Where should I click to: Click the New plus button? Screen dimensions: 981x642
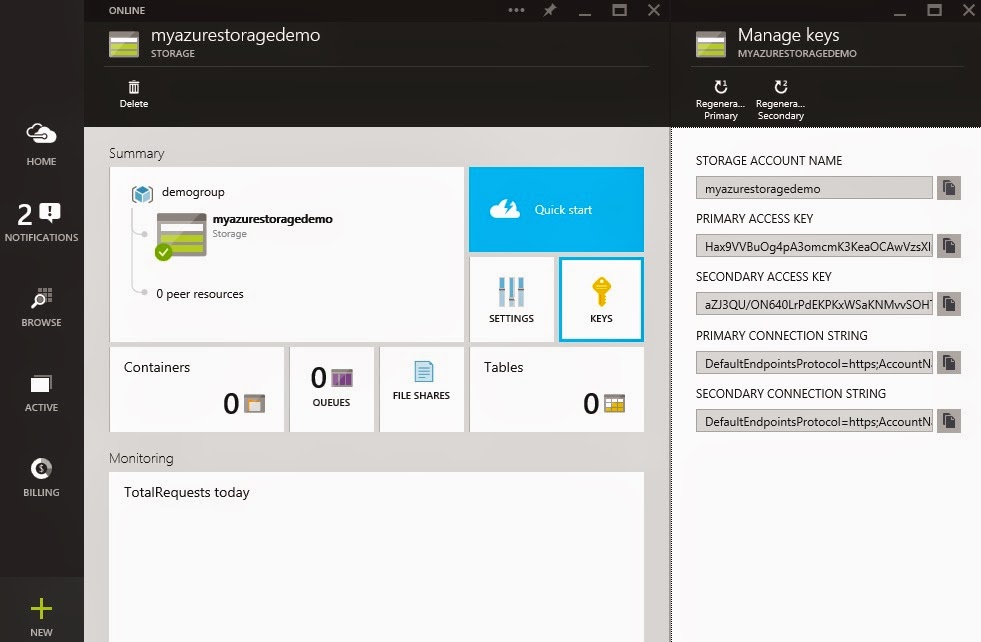41,616
